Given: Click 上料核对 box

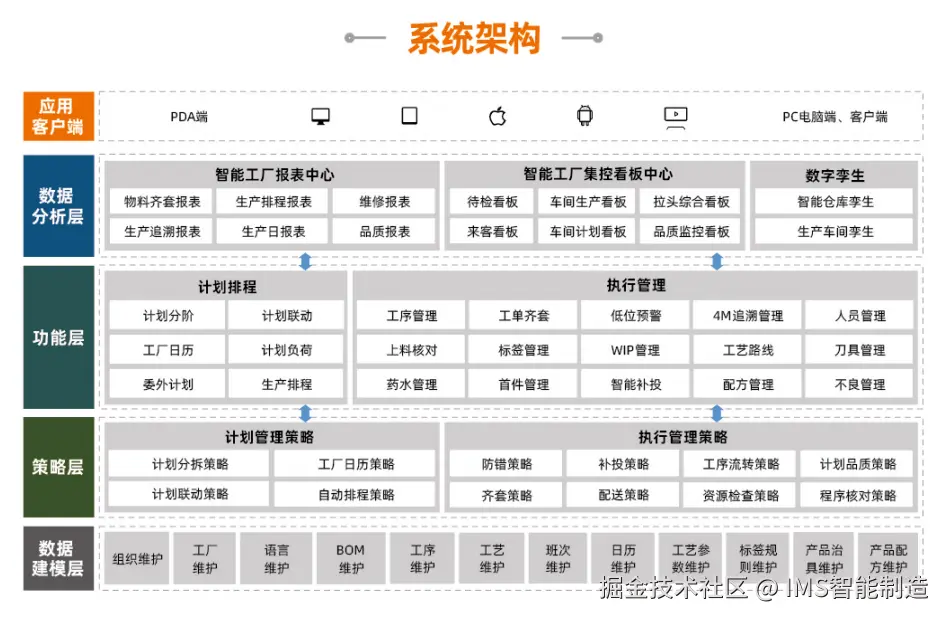Looking at the screenshot, I should 411,350.
